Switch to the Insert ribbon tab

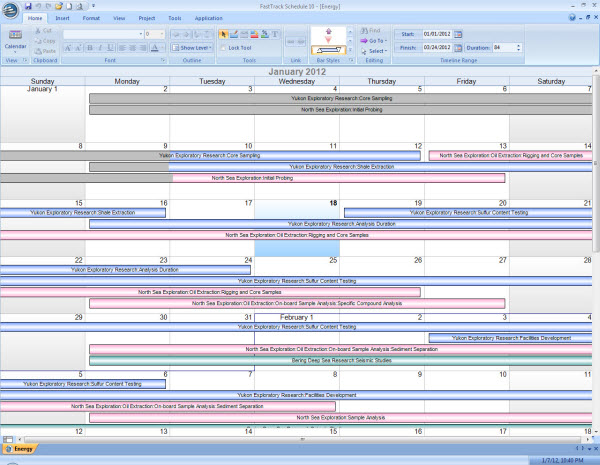tap(63, 18)
